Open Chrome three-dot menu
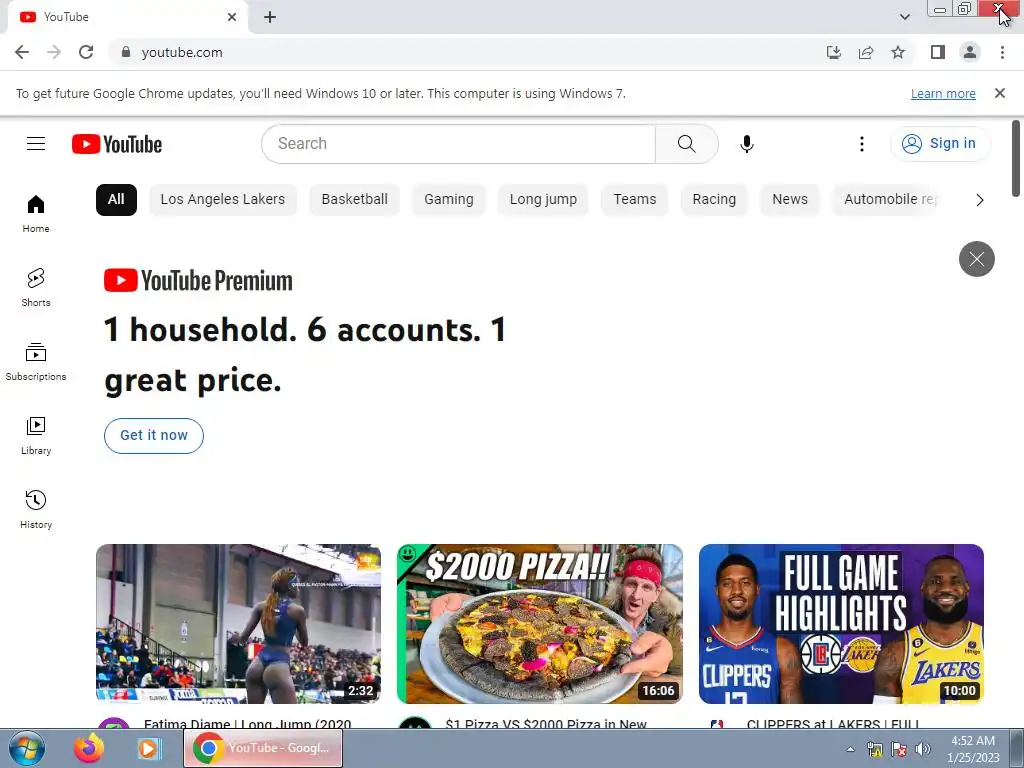 point(1002,52)
